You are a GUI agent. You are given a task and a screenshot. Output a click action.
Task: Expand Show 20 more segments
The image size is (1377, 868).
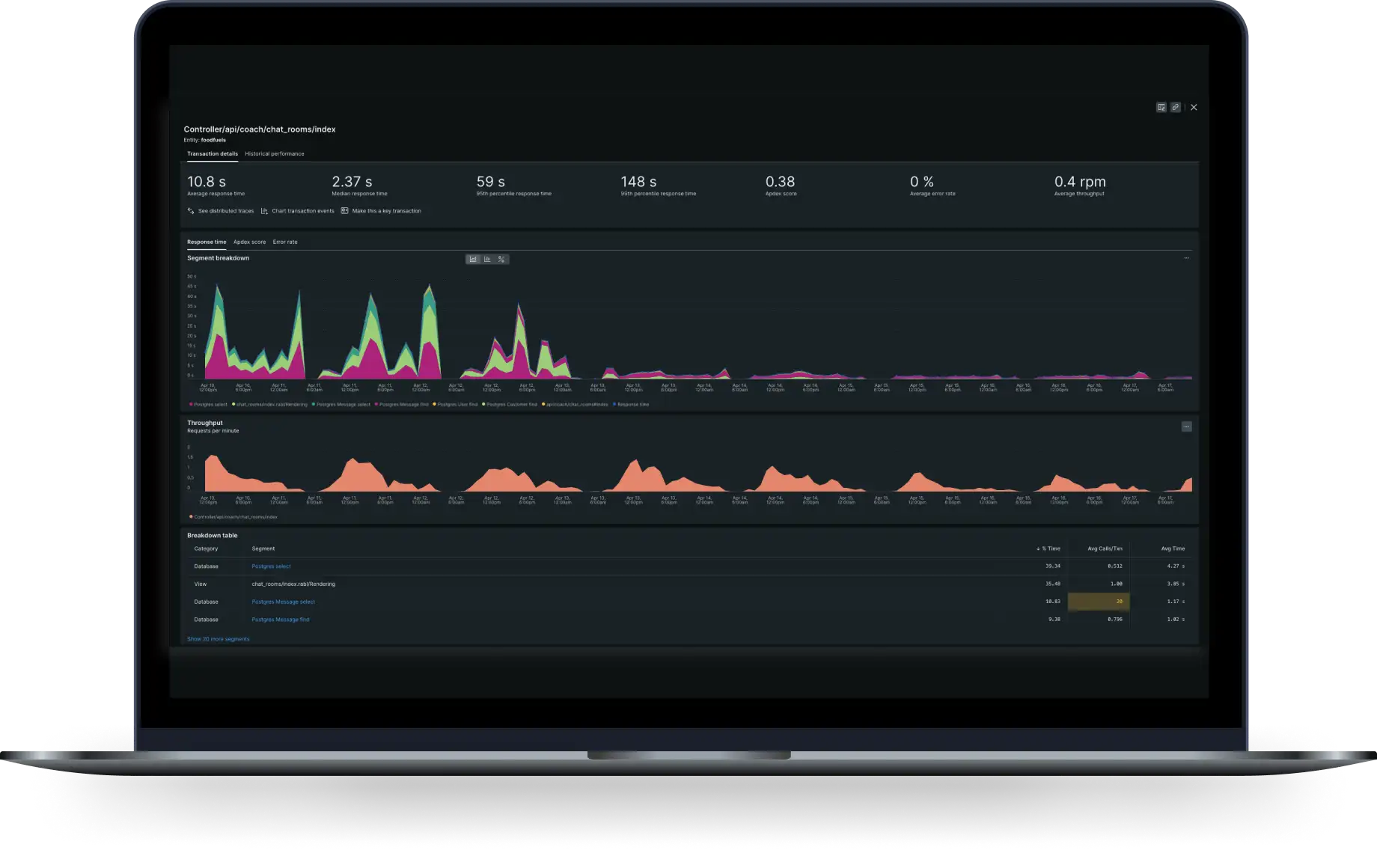(218, 639)
